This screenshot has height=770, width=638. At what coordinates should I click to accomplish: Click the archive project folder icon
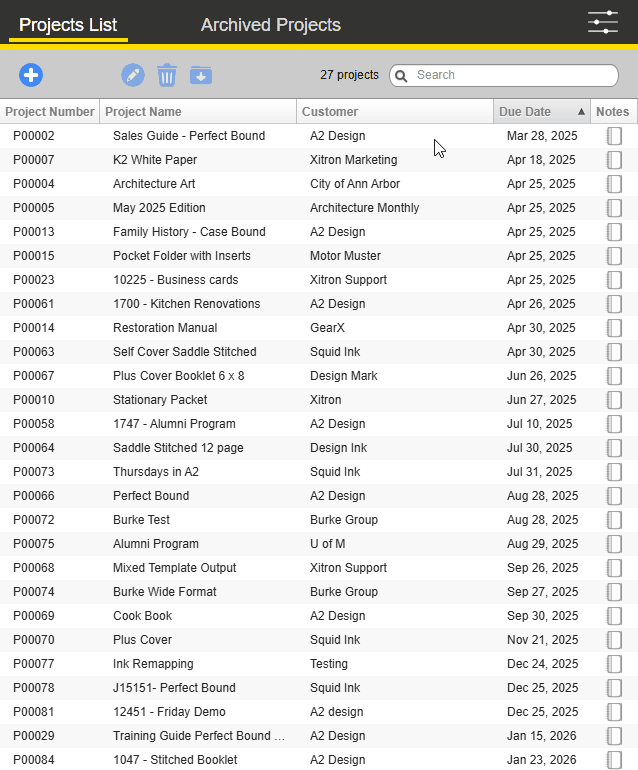[x=201, y=75]
